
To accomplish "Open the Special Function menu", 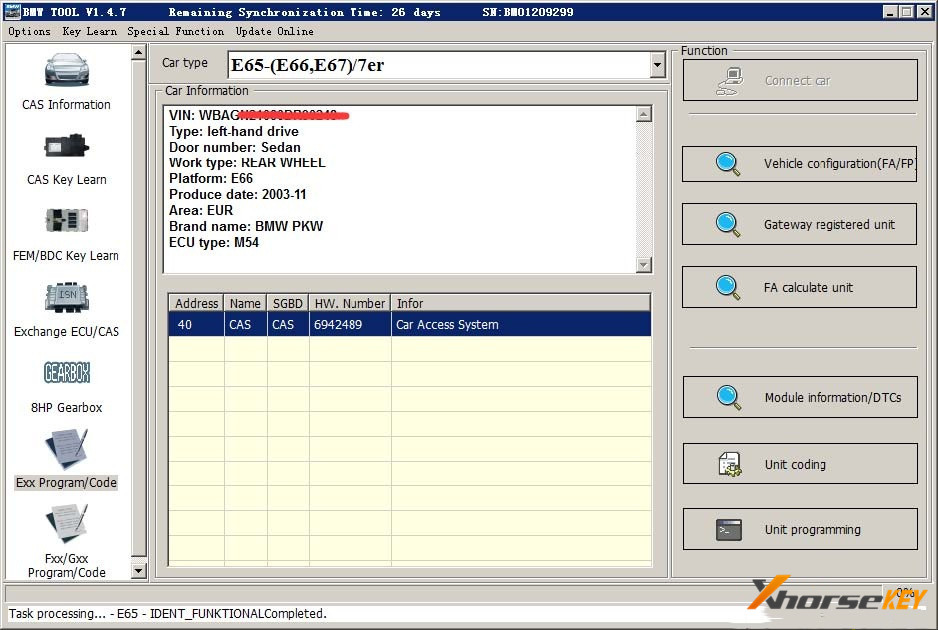I will tap(175, 31).
